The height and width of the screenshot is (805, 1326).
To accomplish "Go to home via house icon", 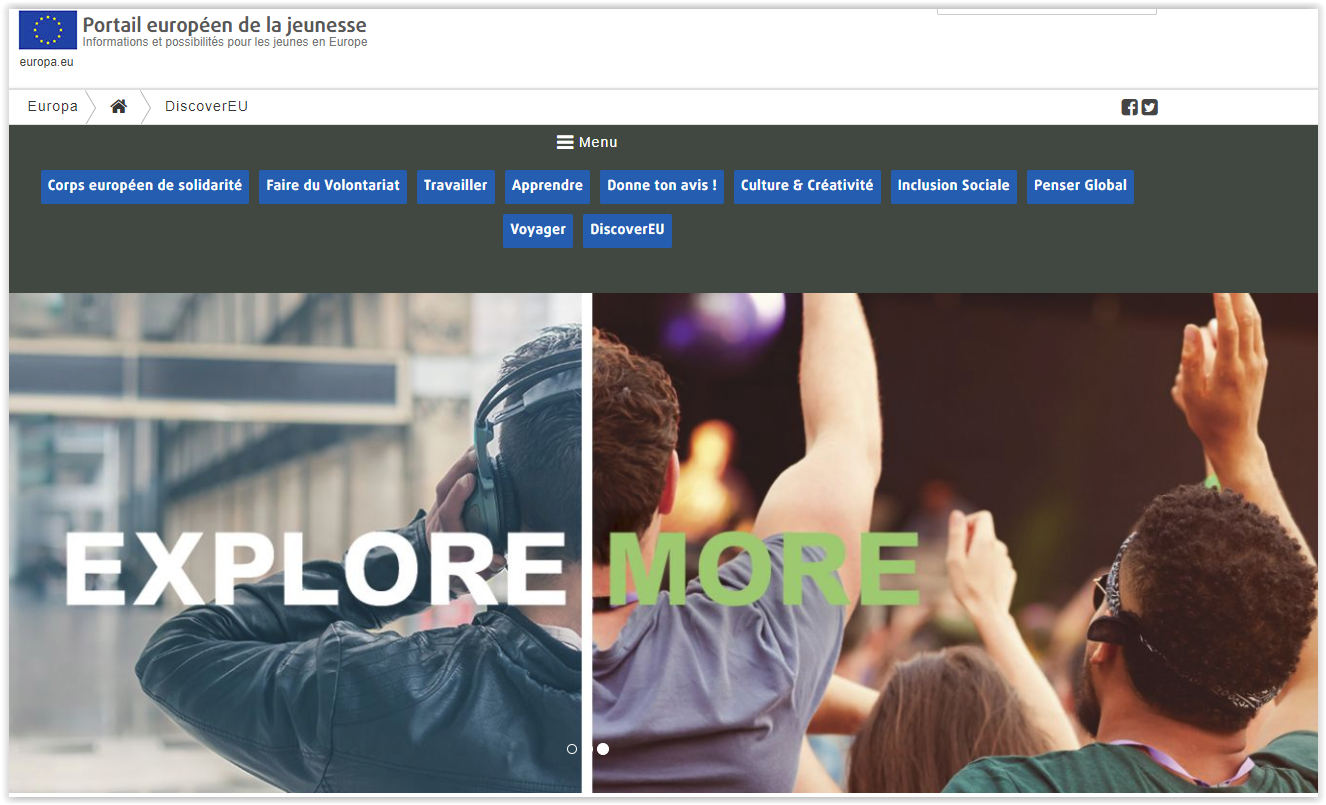I will [x=118, y=107].
